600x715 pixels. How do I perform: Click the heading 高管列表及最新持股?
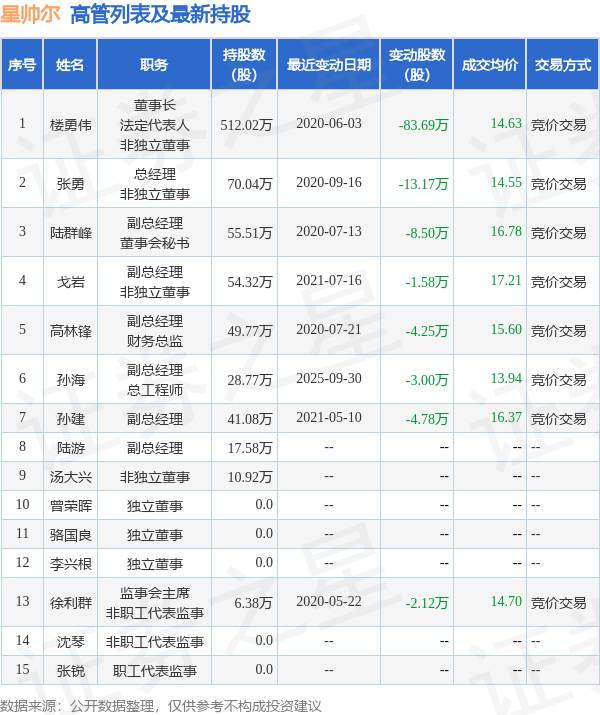coord(160,14)
